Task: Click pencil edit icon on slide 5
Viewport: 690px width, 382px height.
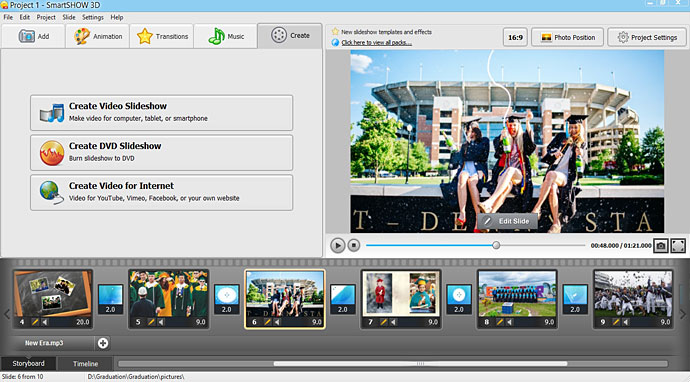Action: click(151, 322)
